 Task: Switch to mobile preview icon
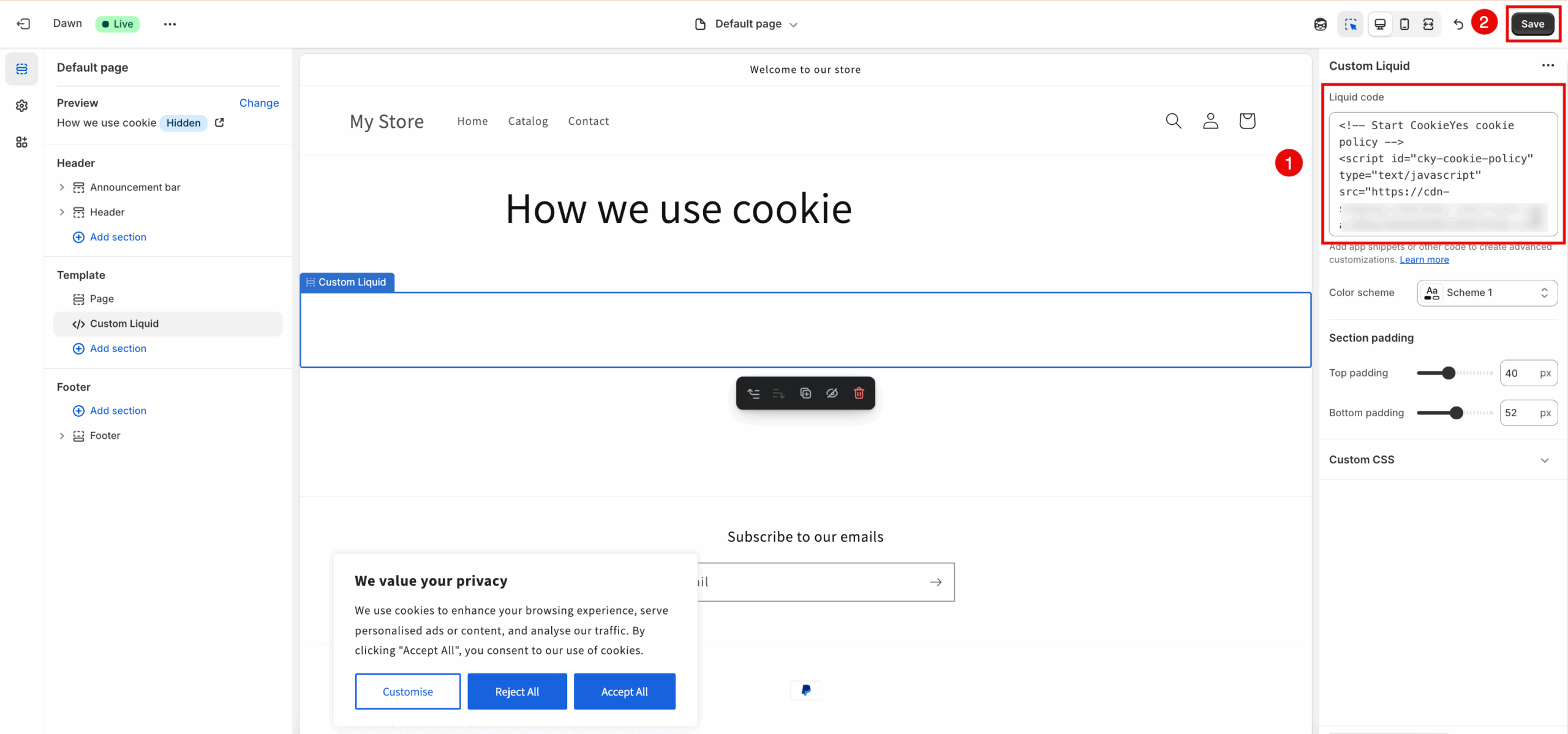pos(1404,24)
